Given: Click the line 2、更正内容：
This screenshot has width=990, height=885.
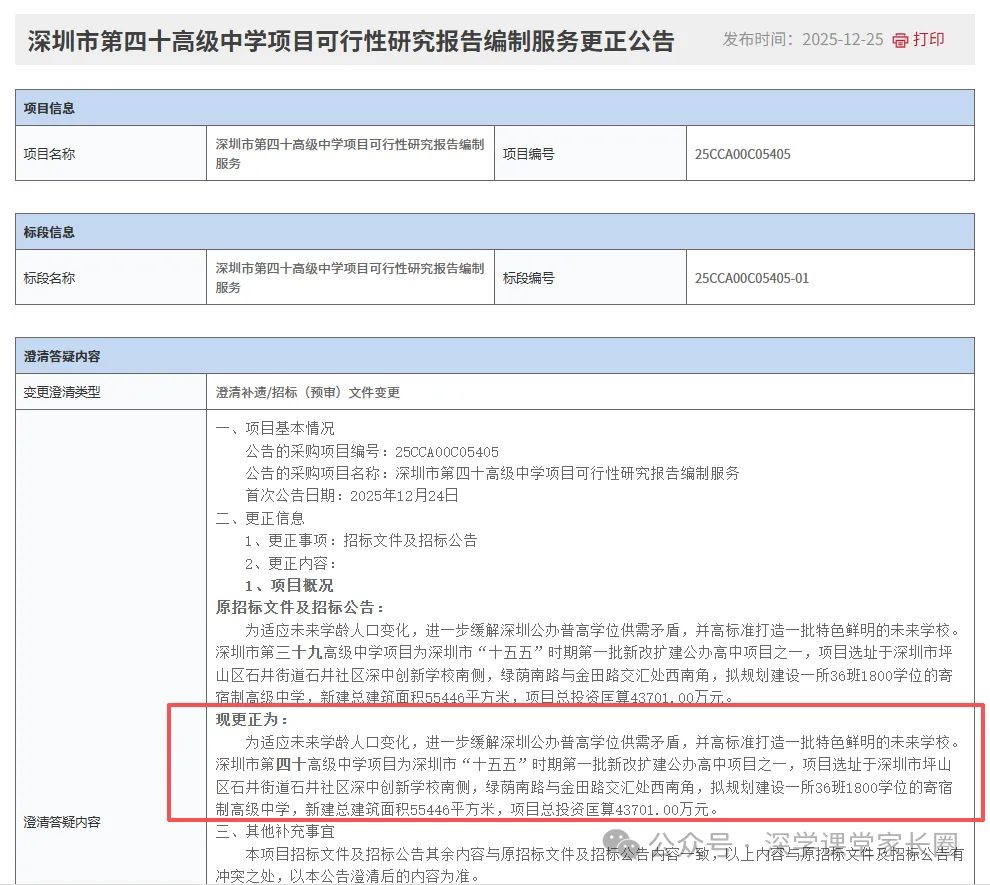Looking at the screenshot, I should click(x=290, y=563).
